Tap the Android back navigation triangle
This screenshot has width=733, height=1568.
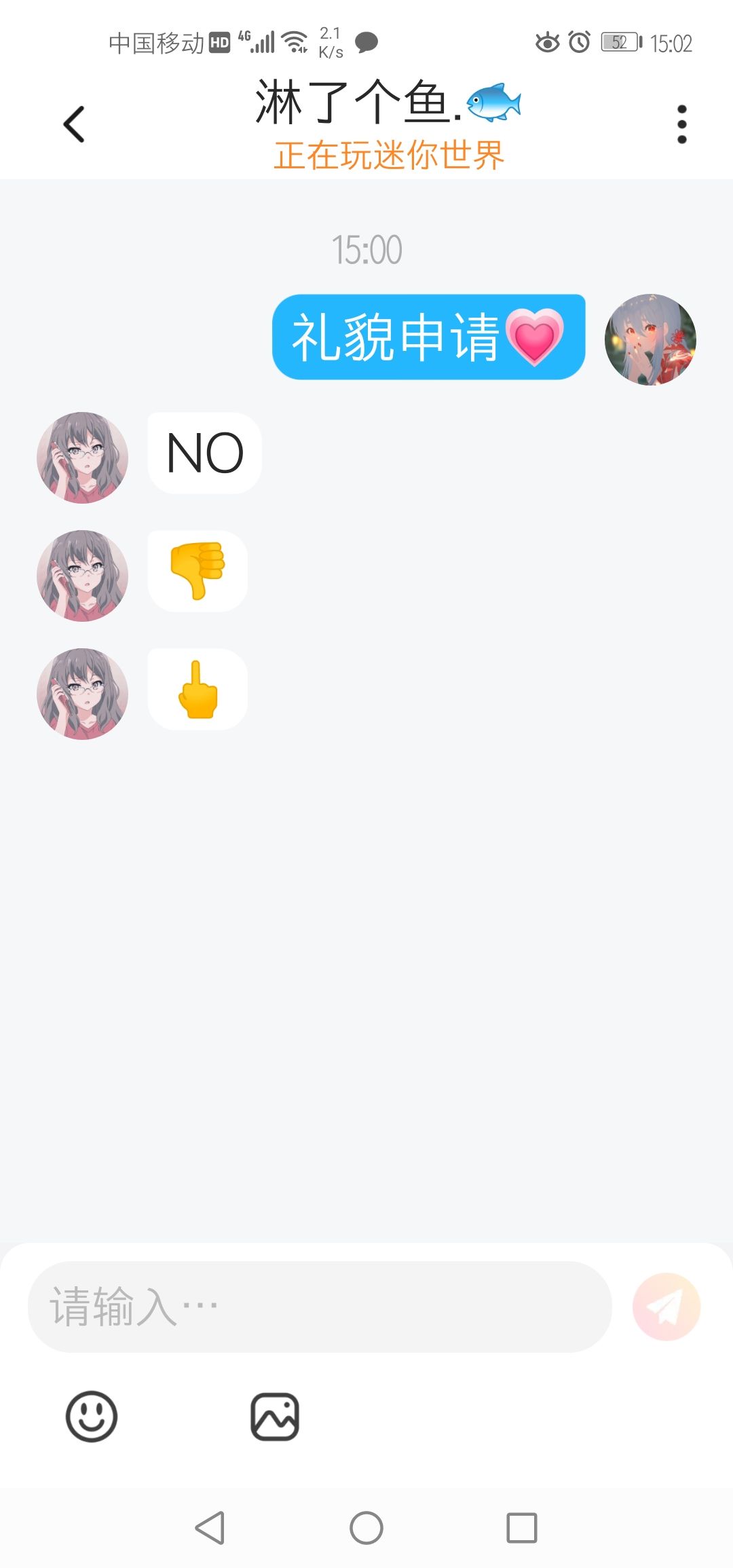point(210,1528)
